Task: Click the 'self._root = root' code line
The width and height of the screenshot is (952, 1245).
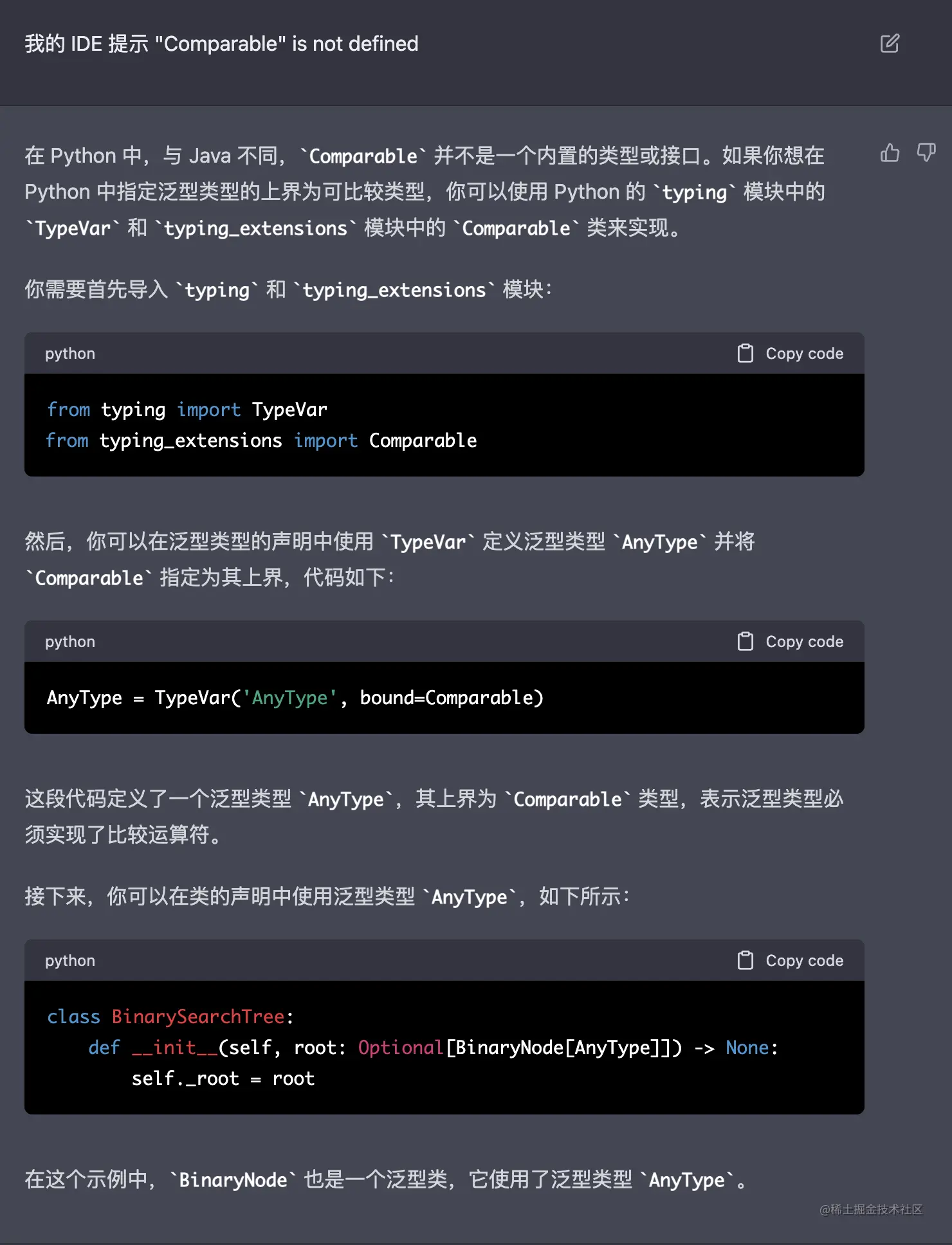Action: pyautogui.click(x=223, y=1078)
